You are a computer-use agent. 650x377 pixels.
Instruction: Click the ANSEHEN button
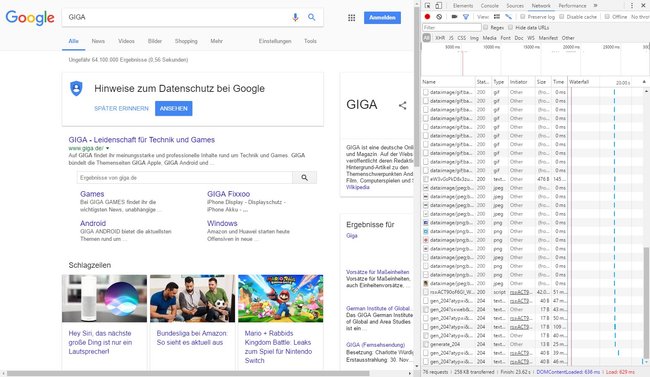[174, 109]
